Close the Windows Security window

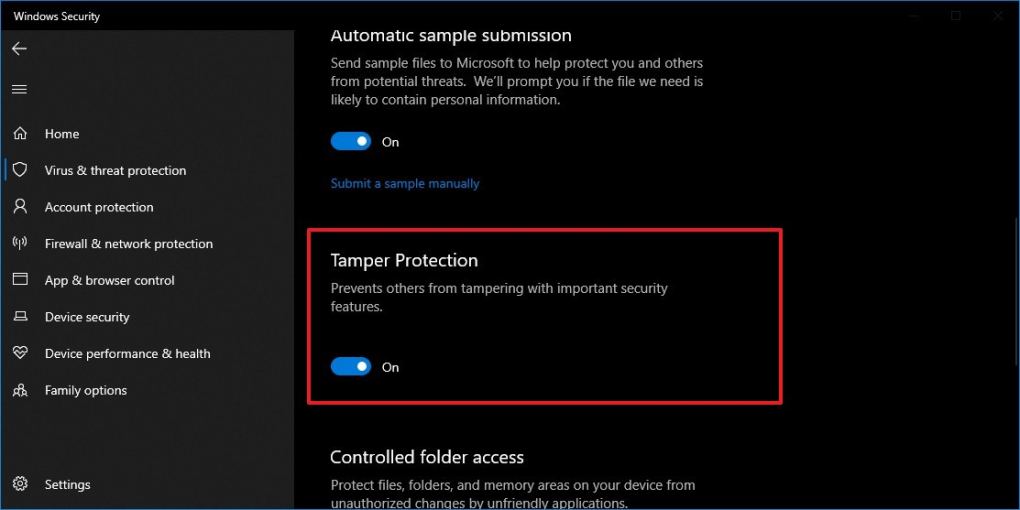click(997, 16)
